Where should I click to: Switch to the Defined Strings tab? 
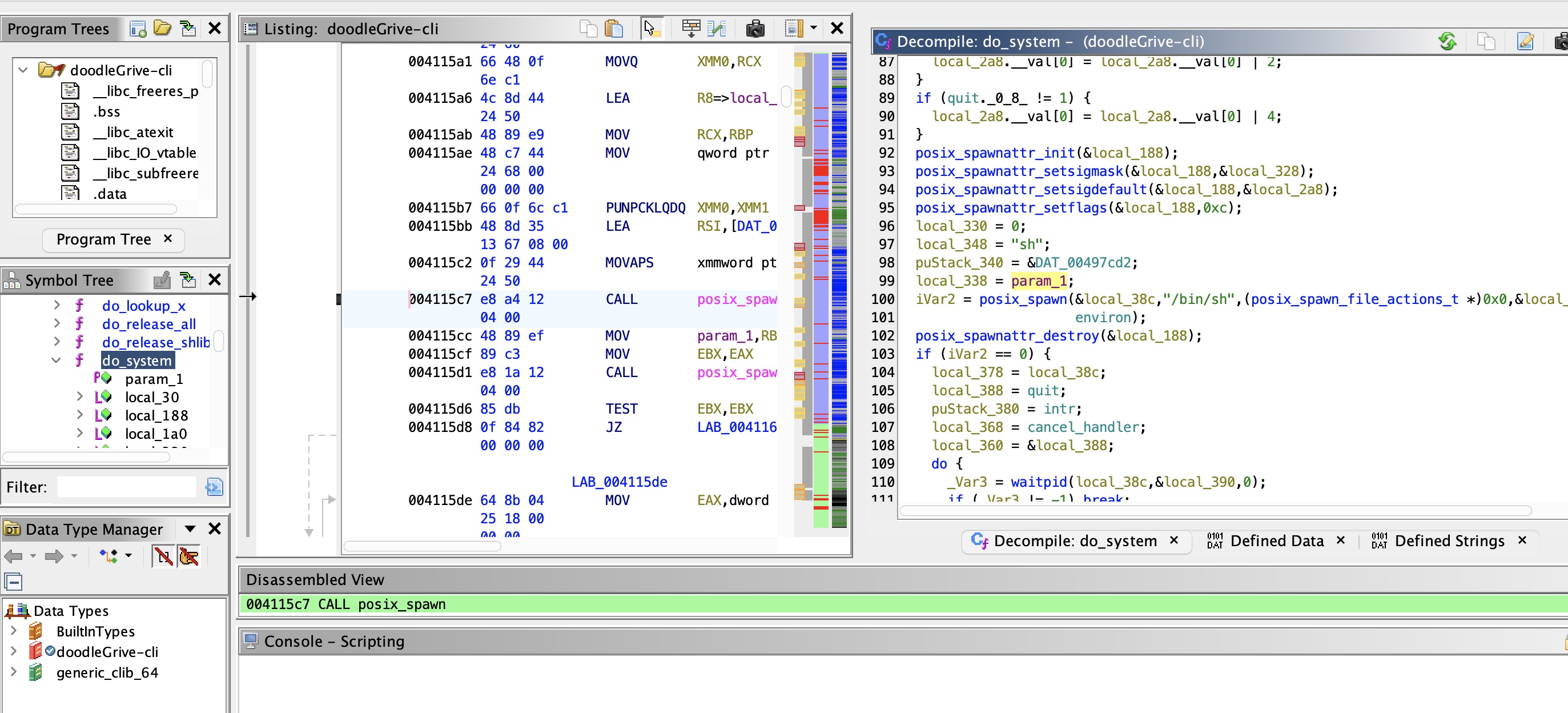[x=1449, y=540]
